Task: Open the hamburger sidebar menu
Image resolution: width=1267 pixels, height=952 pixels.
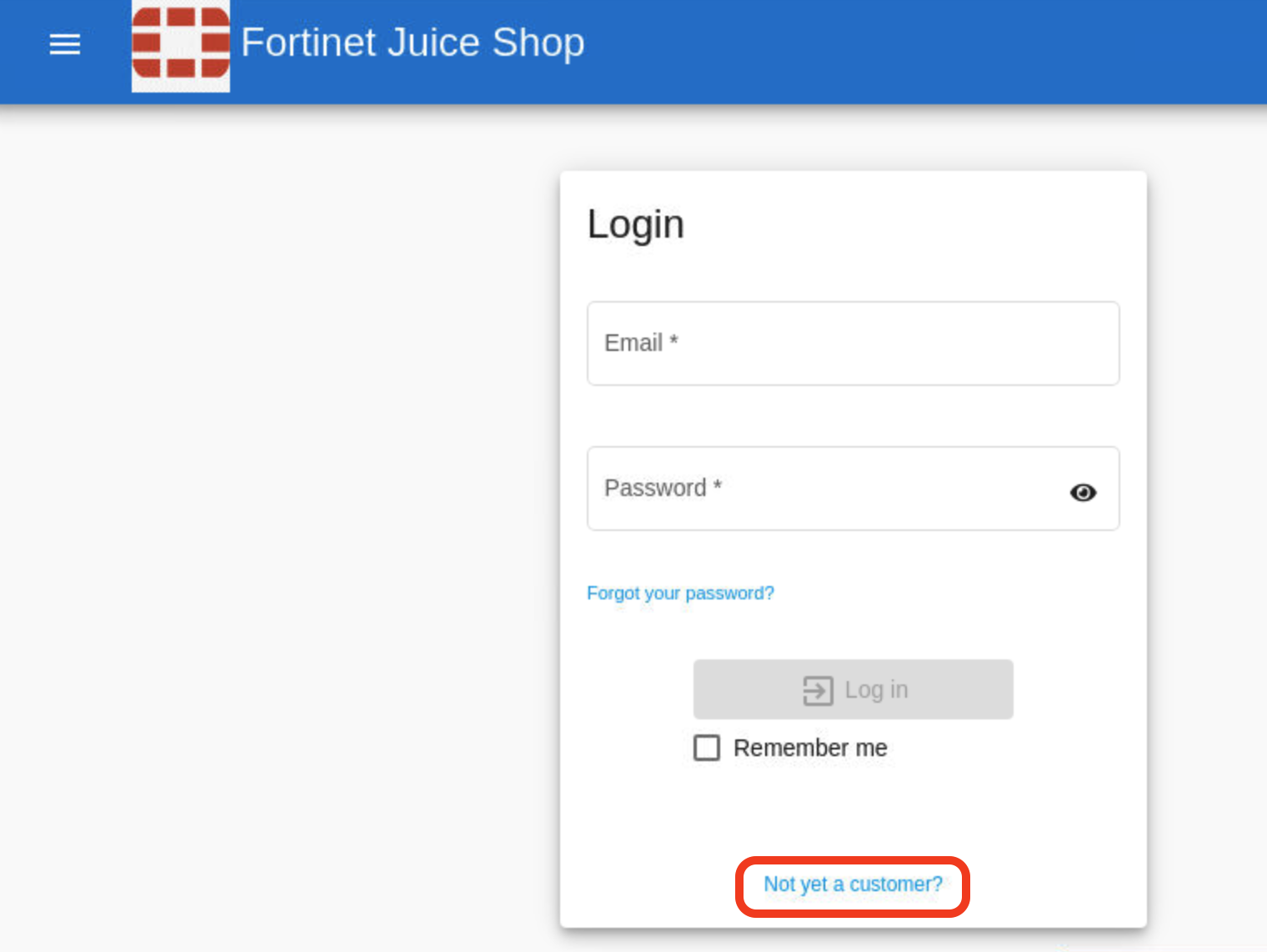Action: click(x=64, y=44)
